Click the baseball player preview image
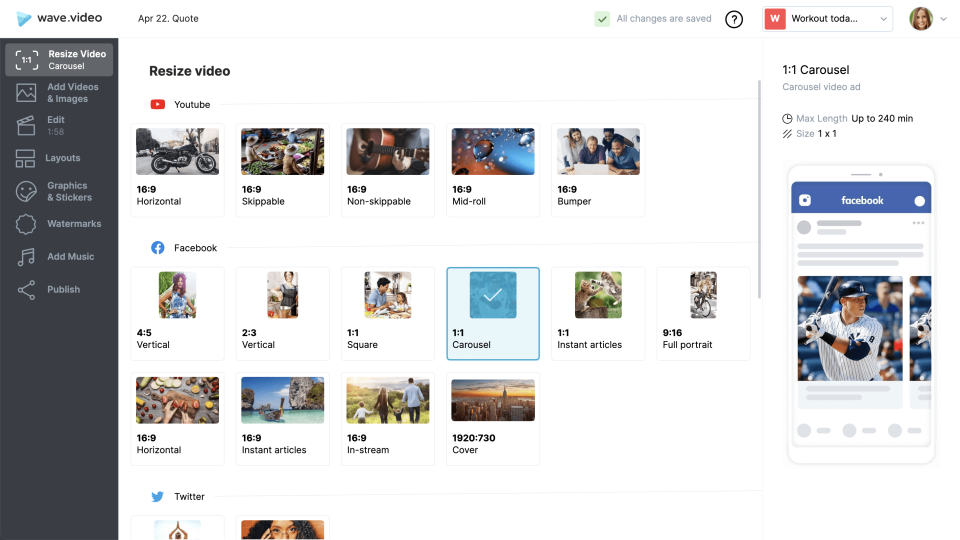 coord(850,328)
